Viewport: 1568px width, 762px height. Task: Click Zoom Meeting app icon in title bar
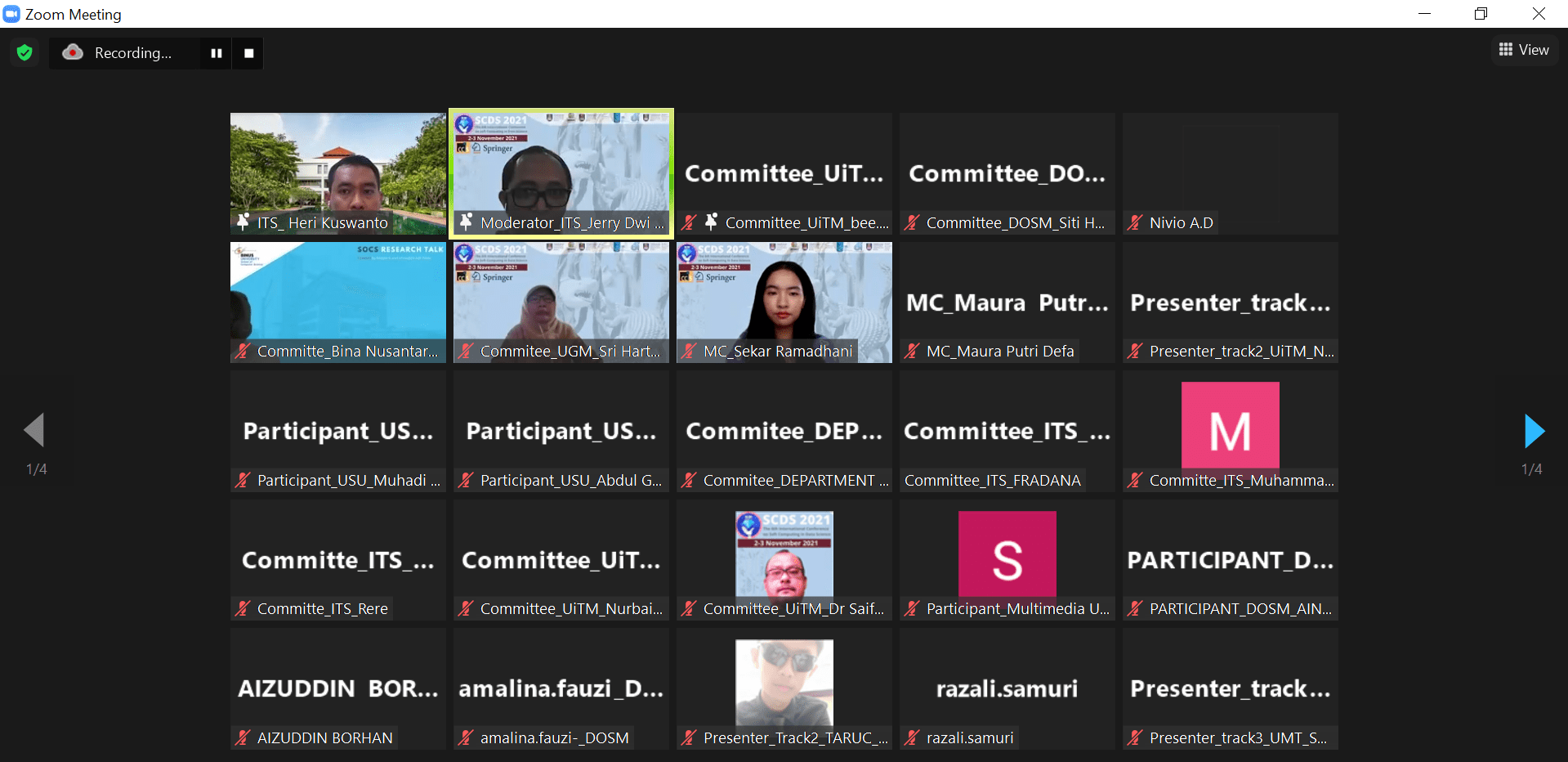pos(11,14)
